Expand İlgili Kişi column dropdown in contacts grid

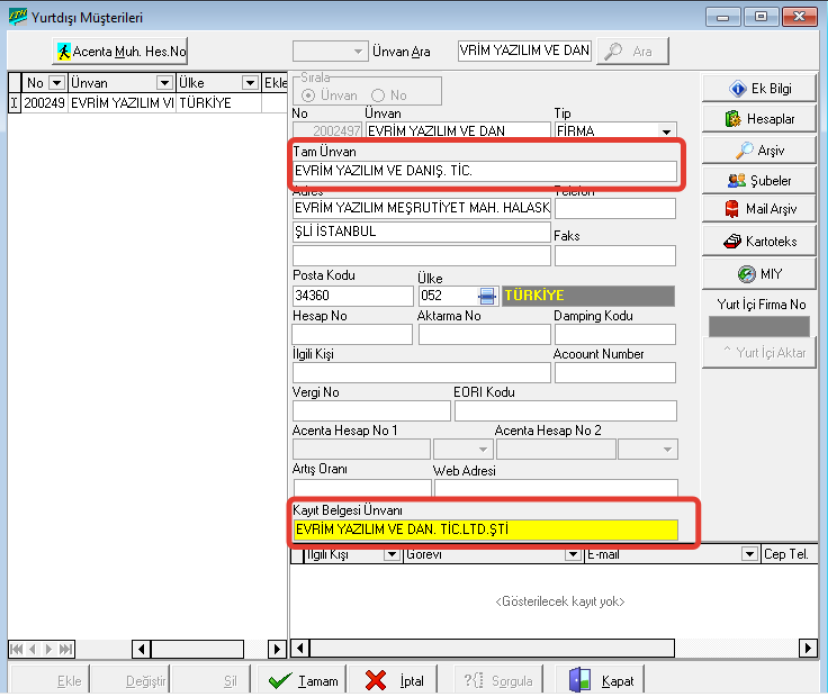[391, 554]
